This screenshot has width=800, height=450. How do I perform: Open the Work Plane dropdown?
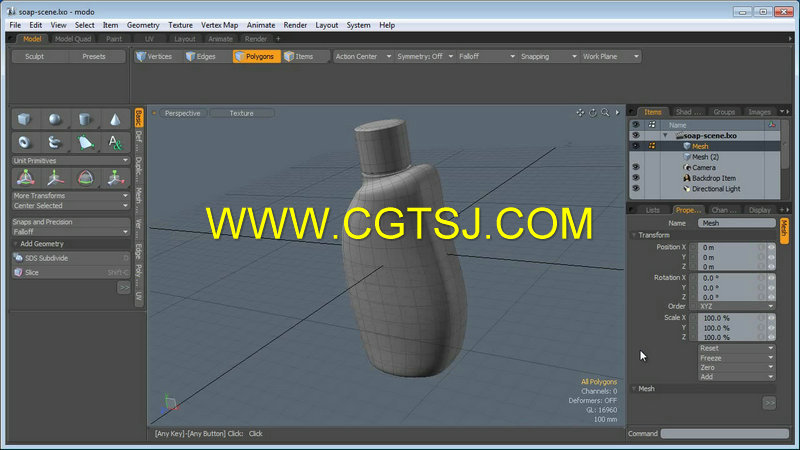point(611,57)
